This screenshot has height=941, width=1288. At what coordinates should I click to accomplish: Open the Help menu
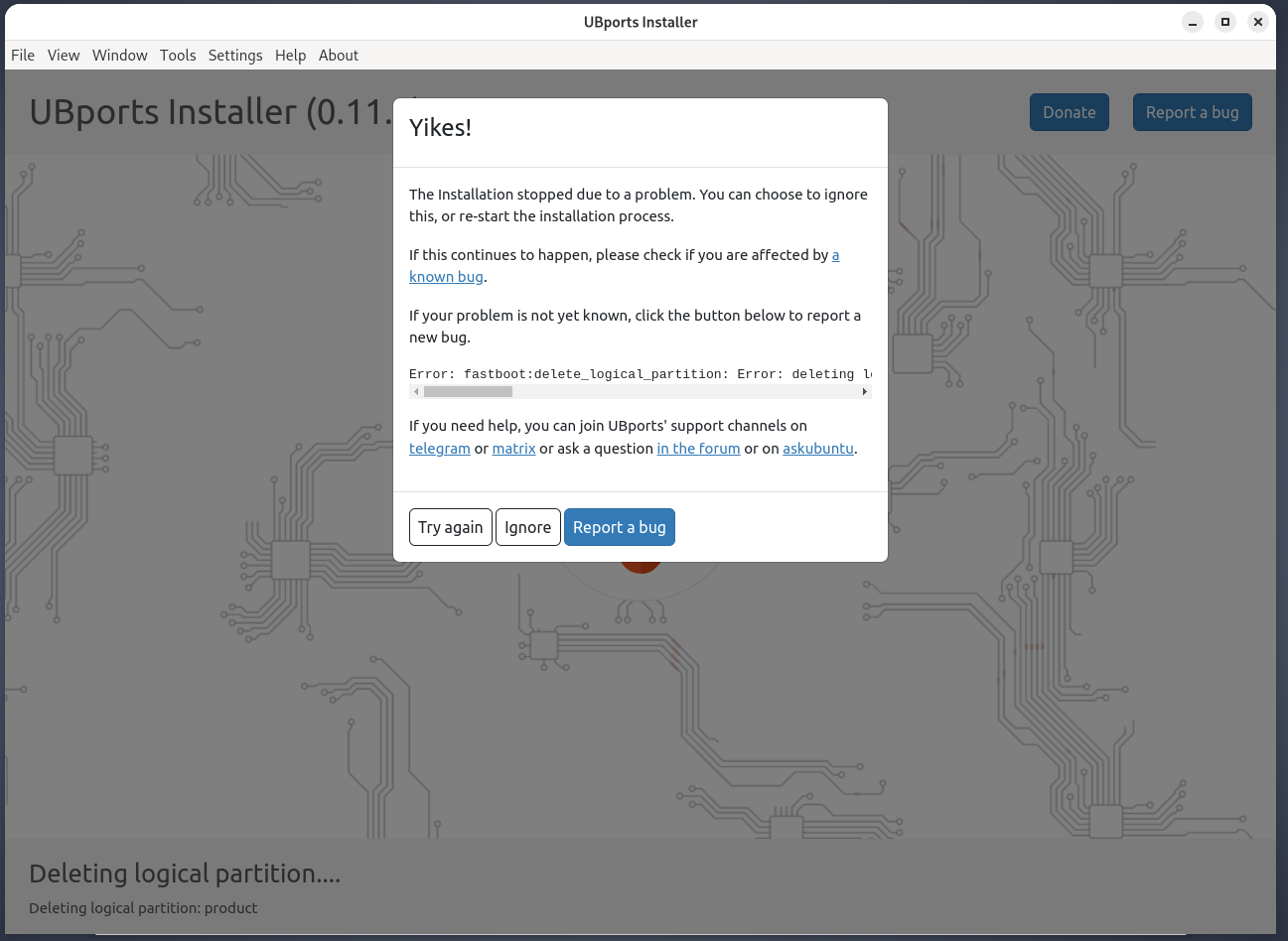pos(290,56)
